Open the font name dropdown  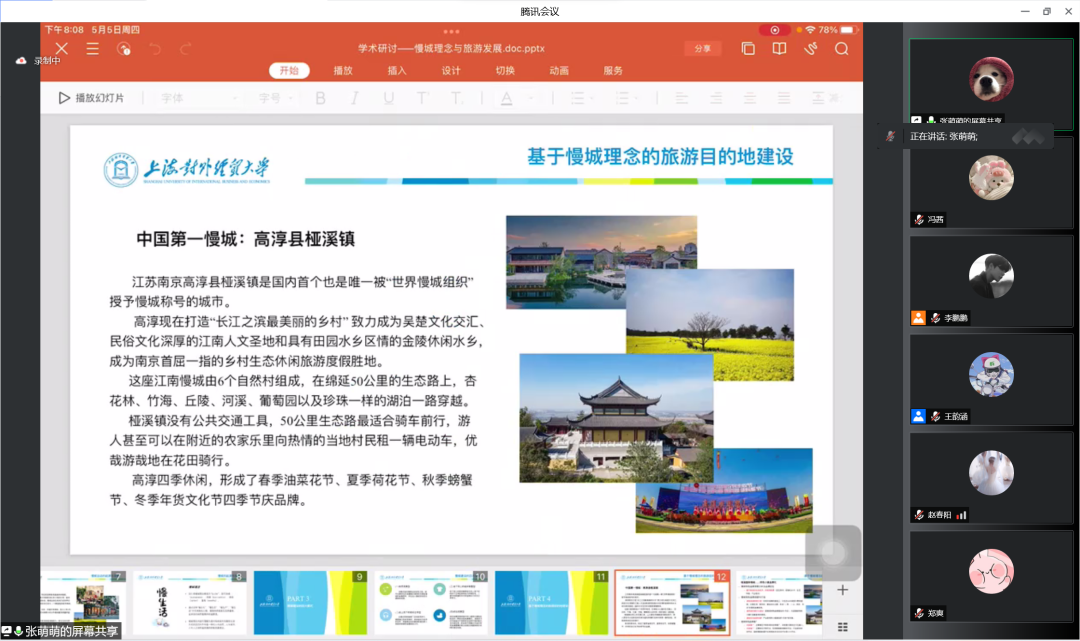pos(199,98)
